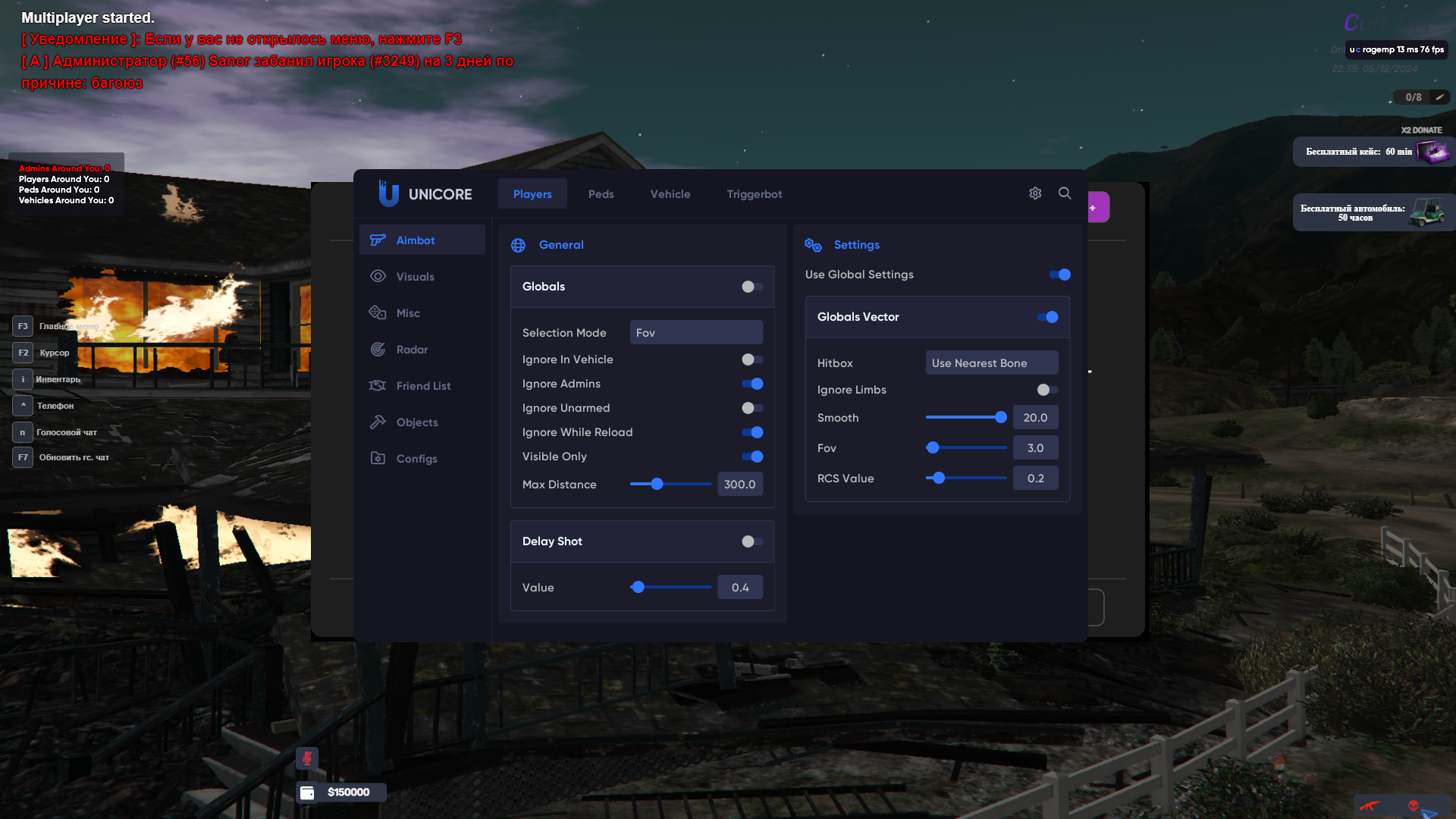The image size is (1456, 819).
Task: Open Hitbox Use Nearest Bone dropdown
Action: coord(992,362)
